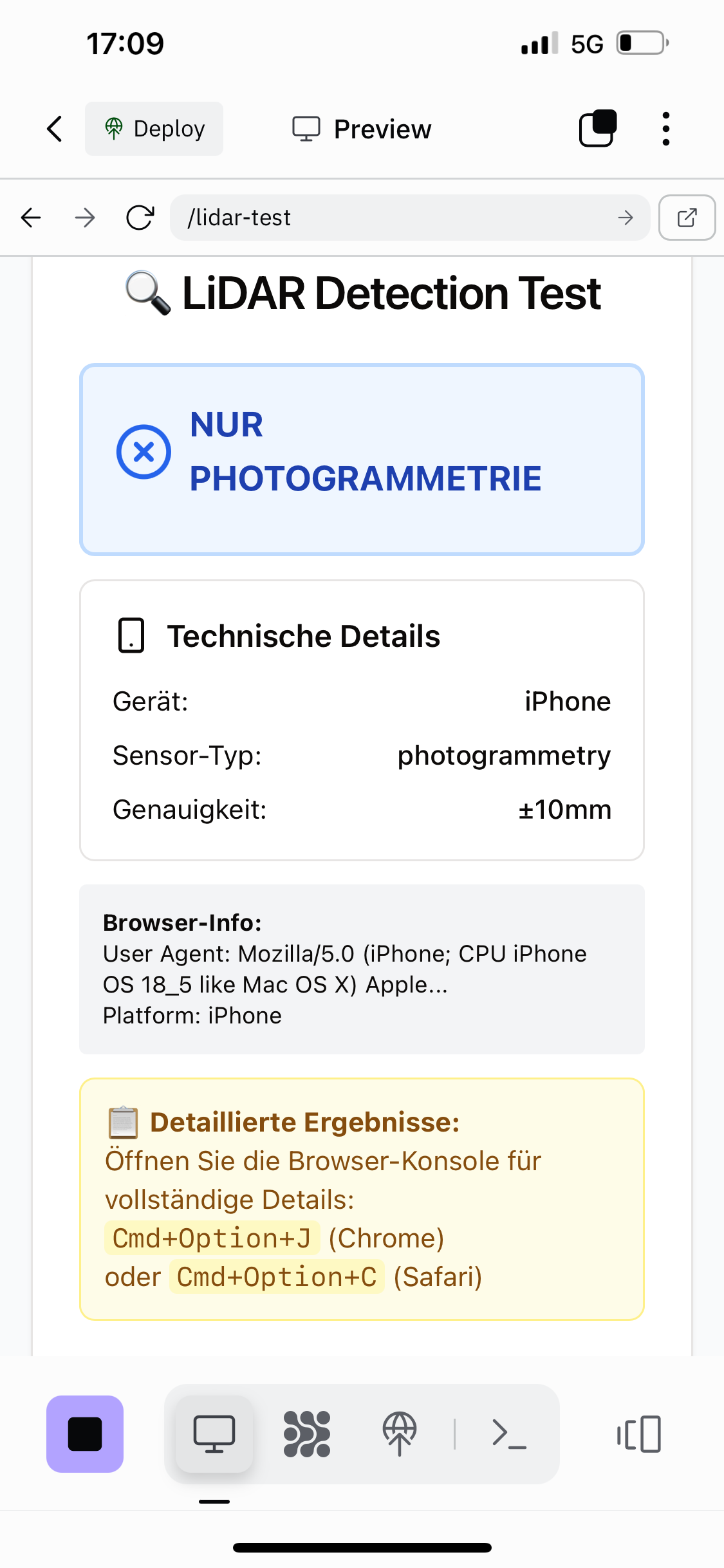
Task: Open the integrations dots pattern icon
Action: click(x=307, y=1434)
